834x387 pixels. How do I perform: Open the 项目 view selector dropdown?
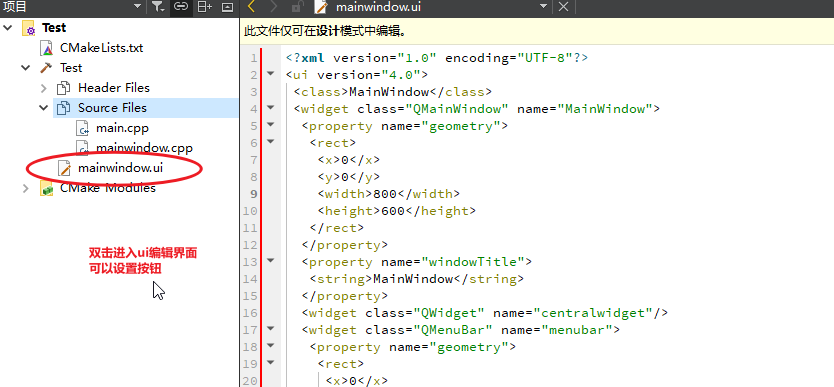tap(137, 6)
